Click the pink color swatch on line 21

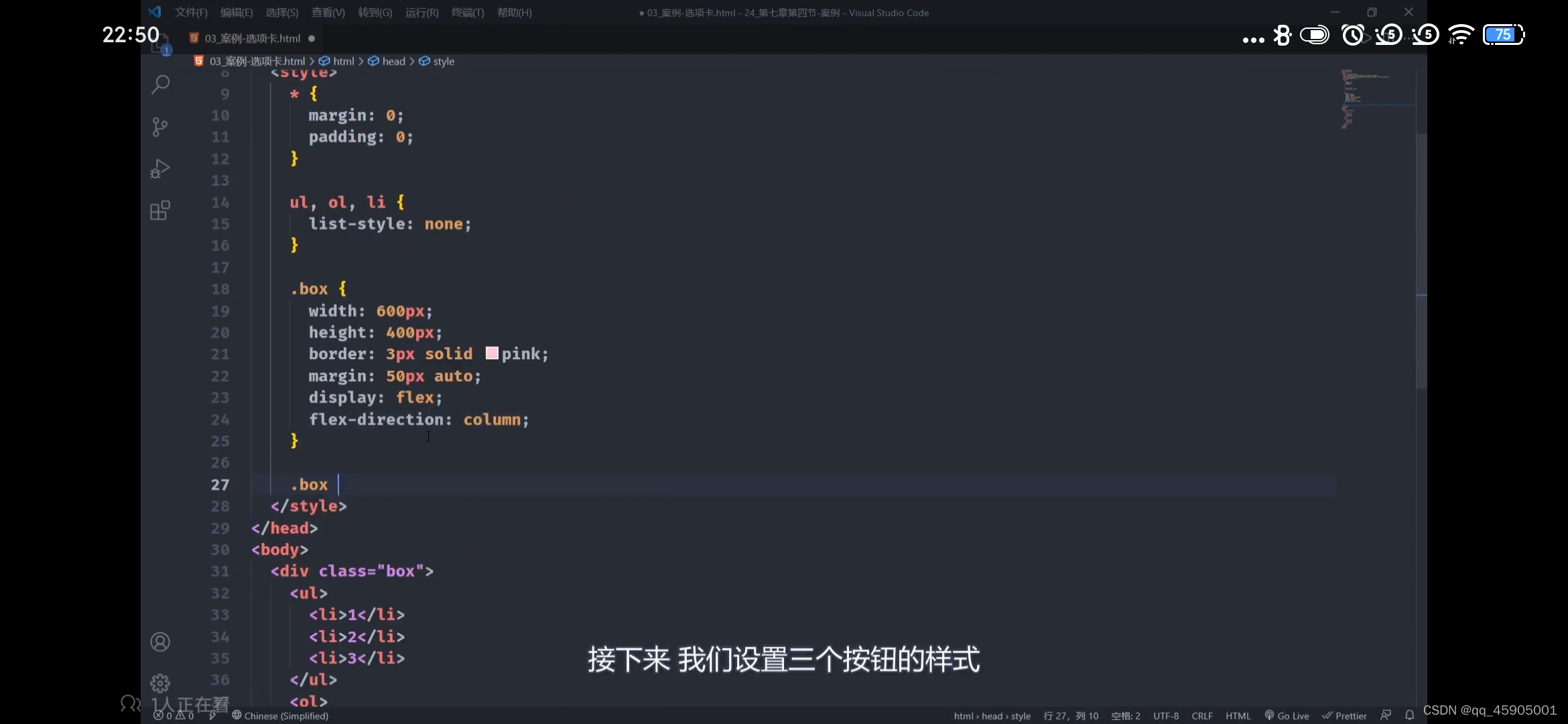pos(493,353)
